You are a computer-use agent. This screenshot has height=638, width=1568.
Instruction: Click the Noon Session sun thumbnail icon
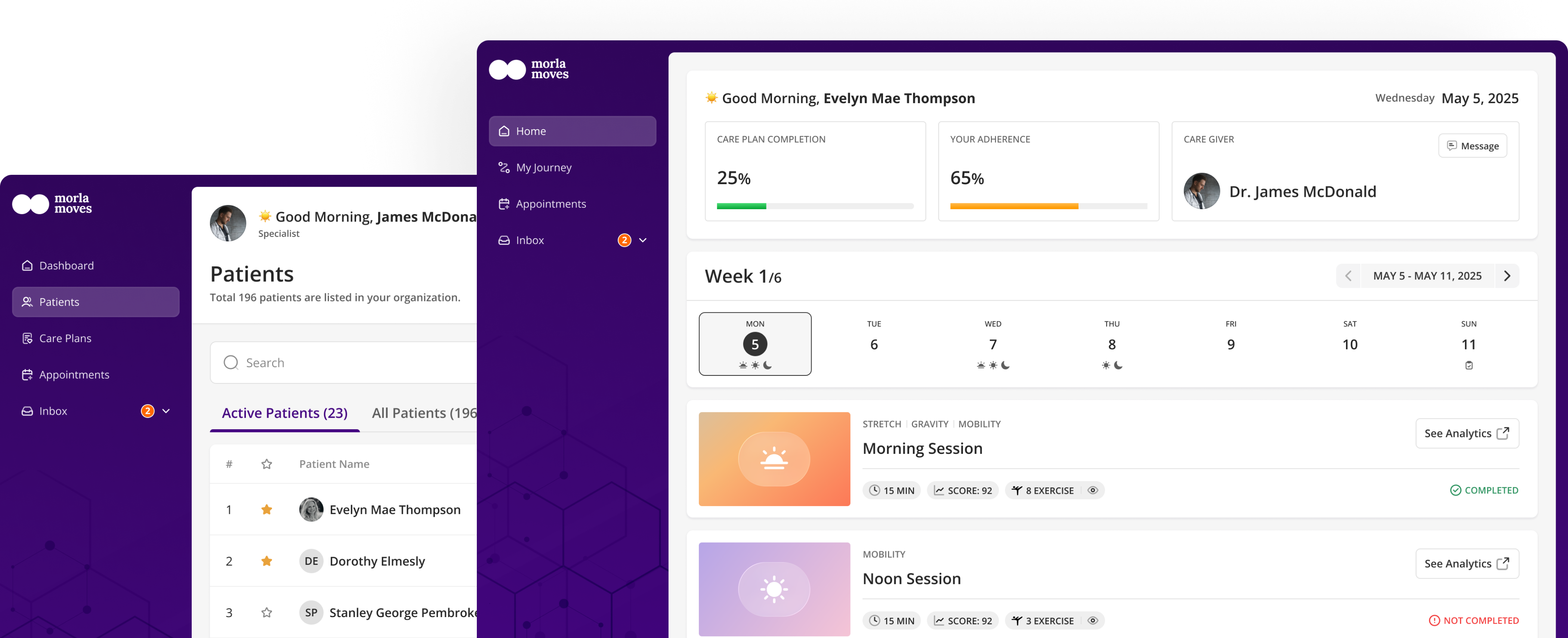coord(774,589)
